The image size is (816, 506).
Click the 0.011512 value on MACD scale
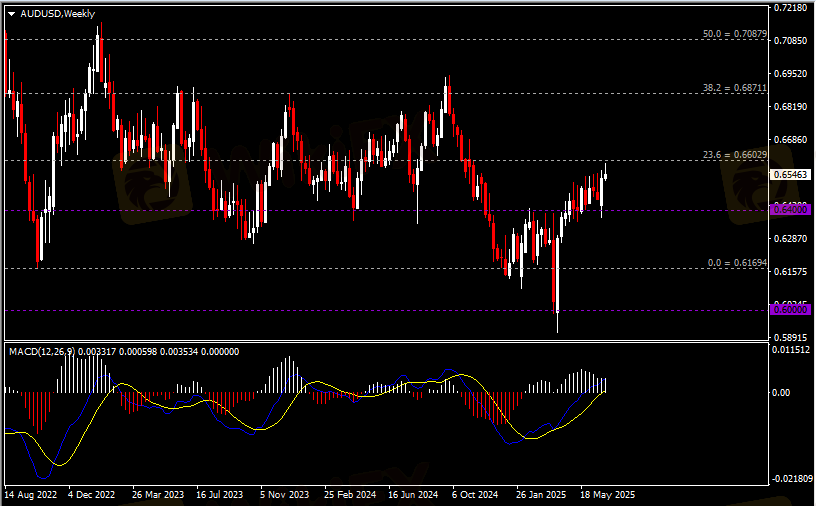coord(791,350)
